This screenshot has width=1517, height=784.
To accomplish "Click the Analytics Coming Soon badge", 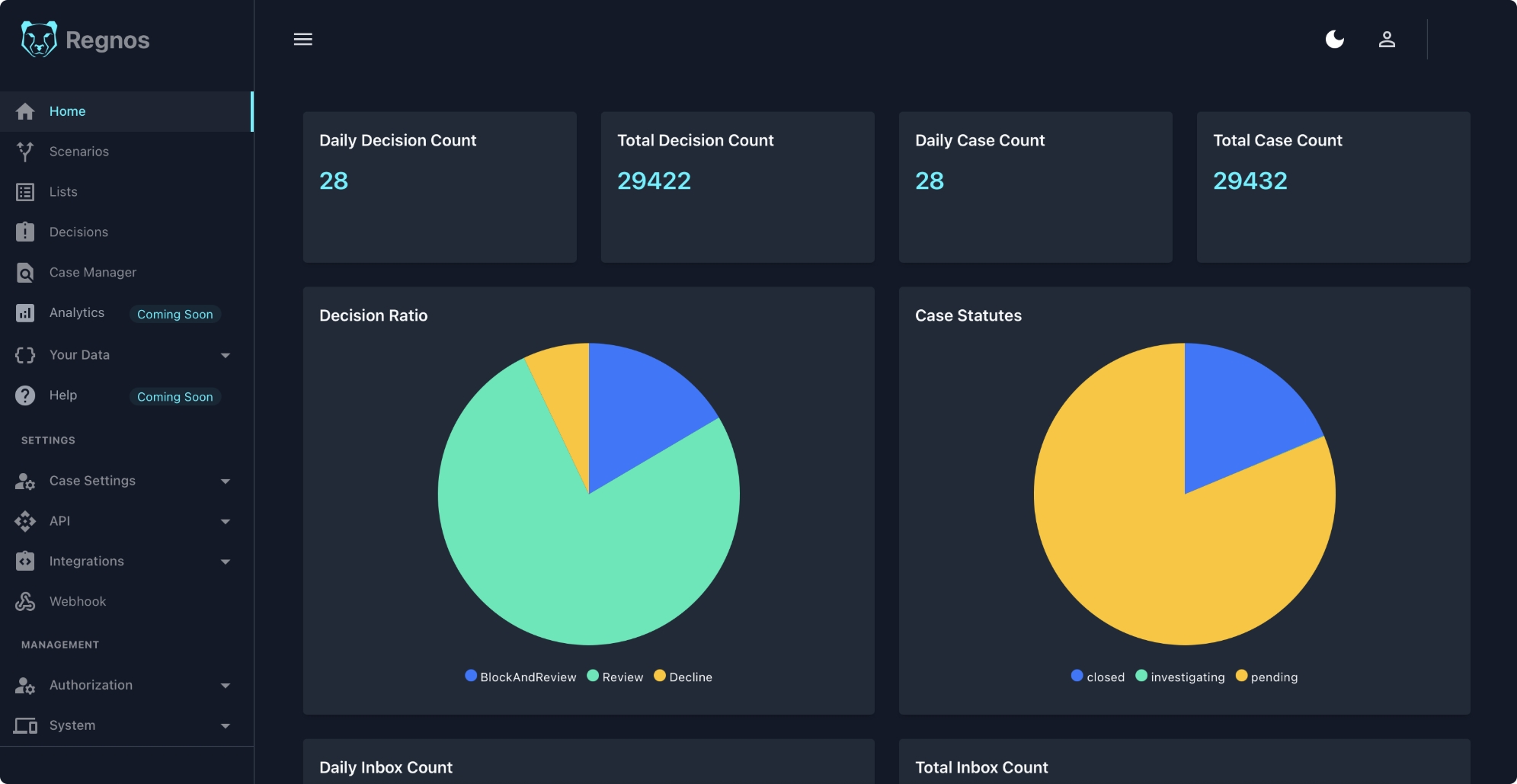I will pos(174,314).
